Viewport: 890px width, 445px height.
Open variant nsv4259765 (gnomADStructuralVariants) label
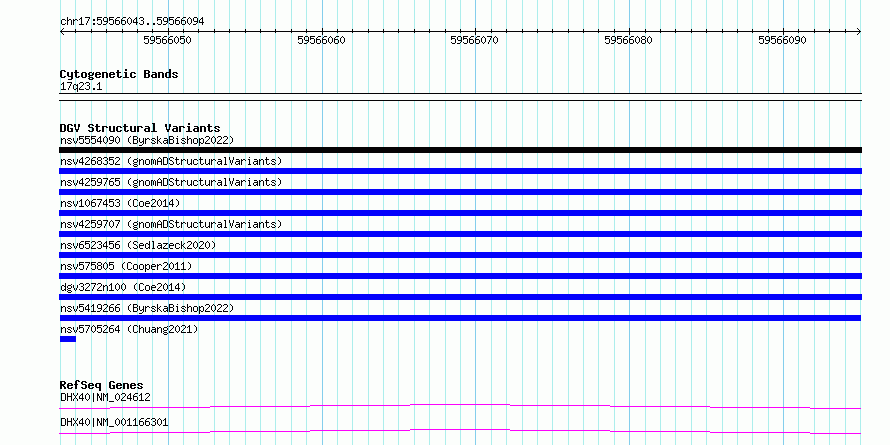[171, 182]
